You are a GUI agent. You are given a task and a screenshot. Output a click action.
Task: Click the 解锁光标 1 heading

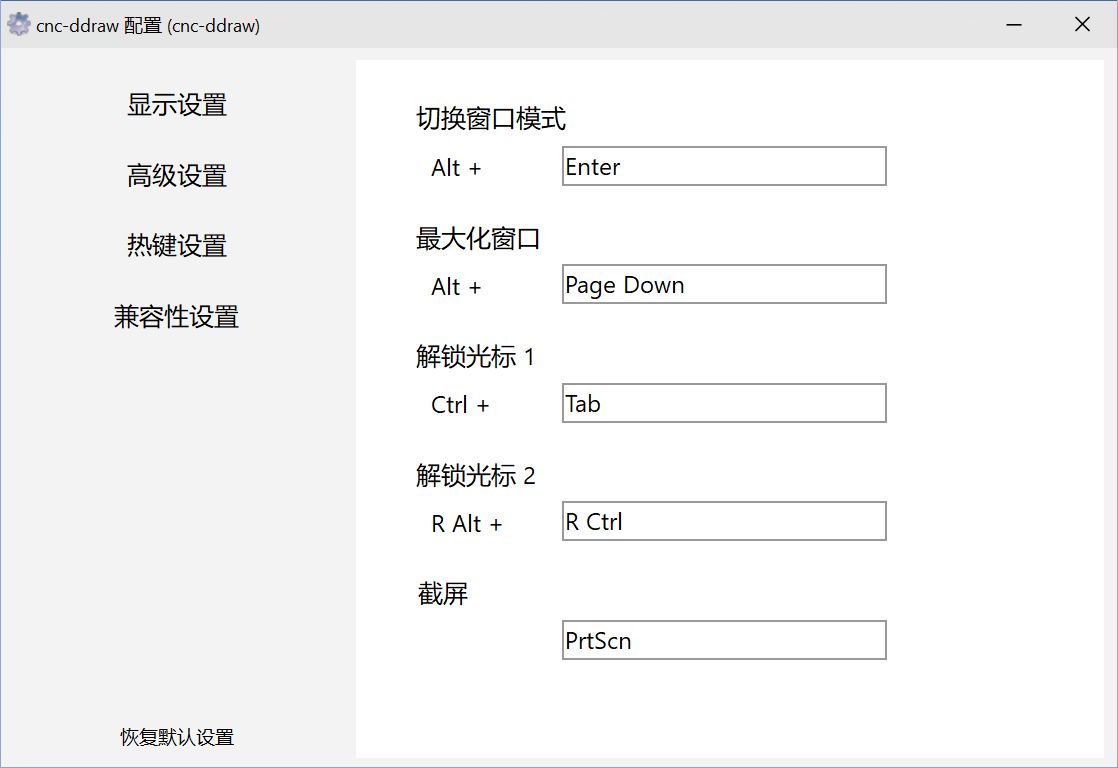point(476,357)
